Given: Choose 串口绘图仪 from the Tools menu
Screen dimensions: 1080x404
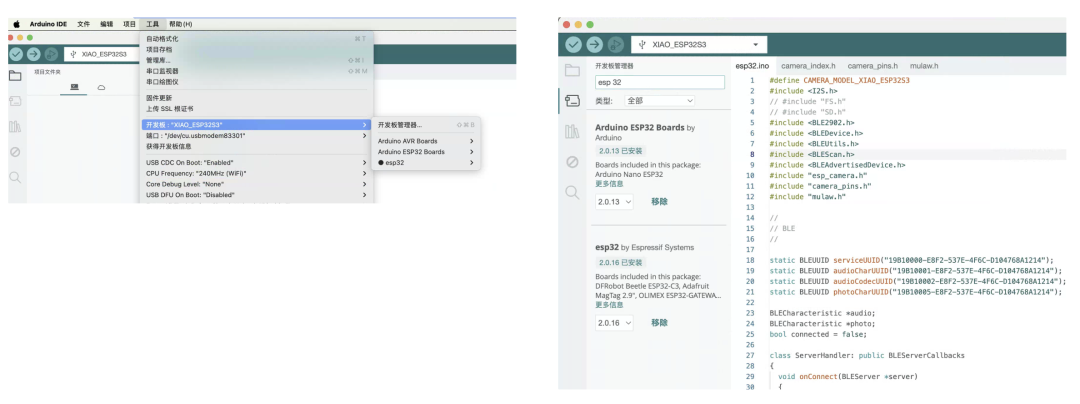Looking at the screenshot, I should point(256,81).
